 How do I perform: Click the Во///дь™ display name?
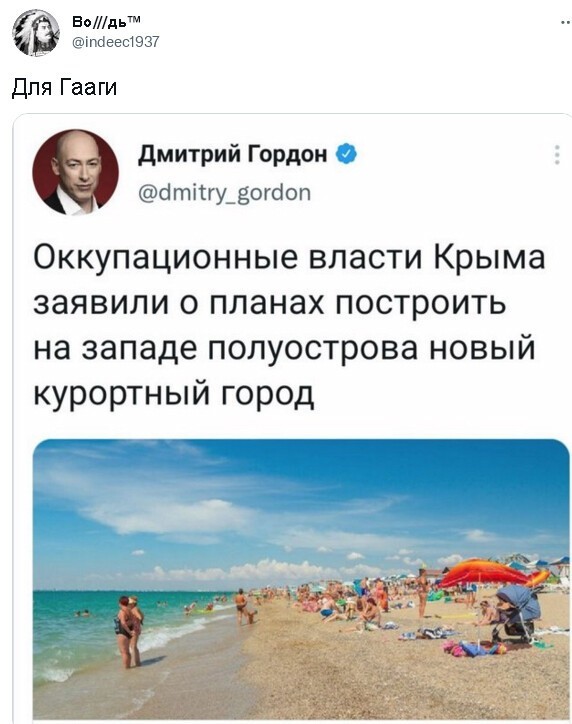pyautogui.click(x=107, y=22)
